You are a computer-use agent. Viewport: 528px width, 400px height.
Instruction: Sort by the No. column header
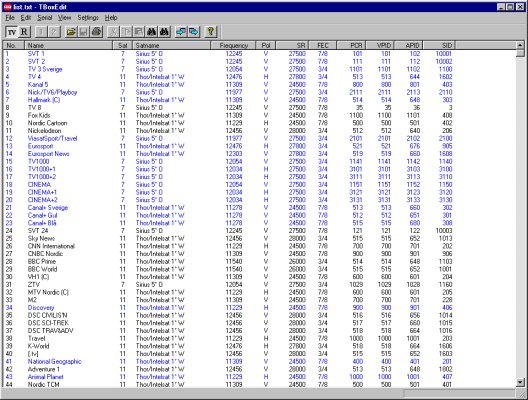click(x=13, y=45)
